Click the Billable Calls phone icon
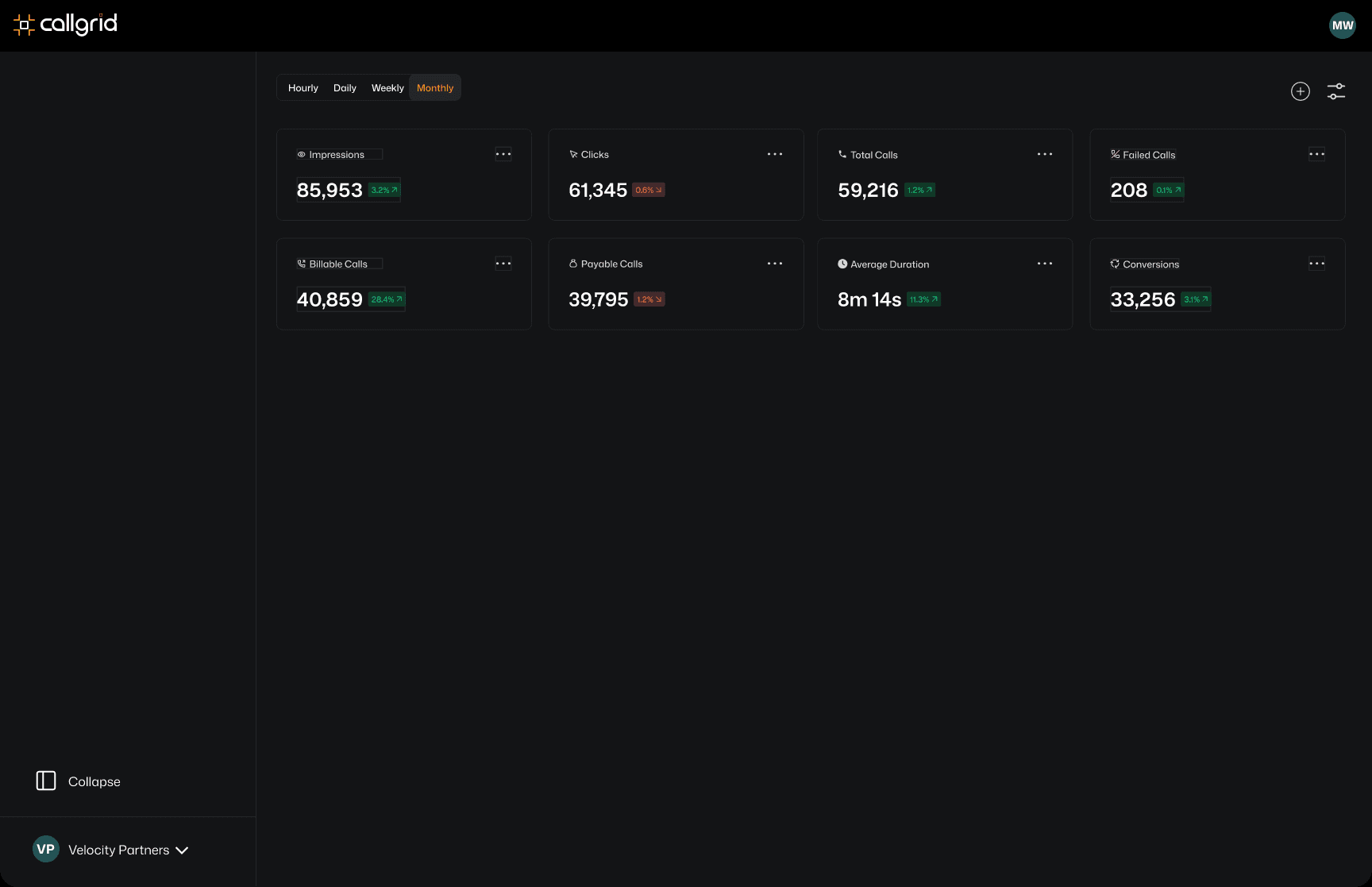This screenshot has width=1372, height=887. pyautogui.click(x=301, y=263)
